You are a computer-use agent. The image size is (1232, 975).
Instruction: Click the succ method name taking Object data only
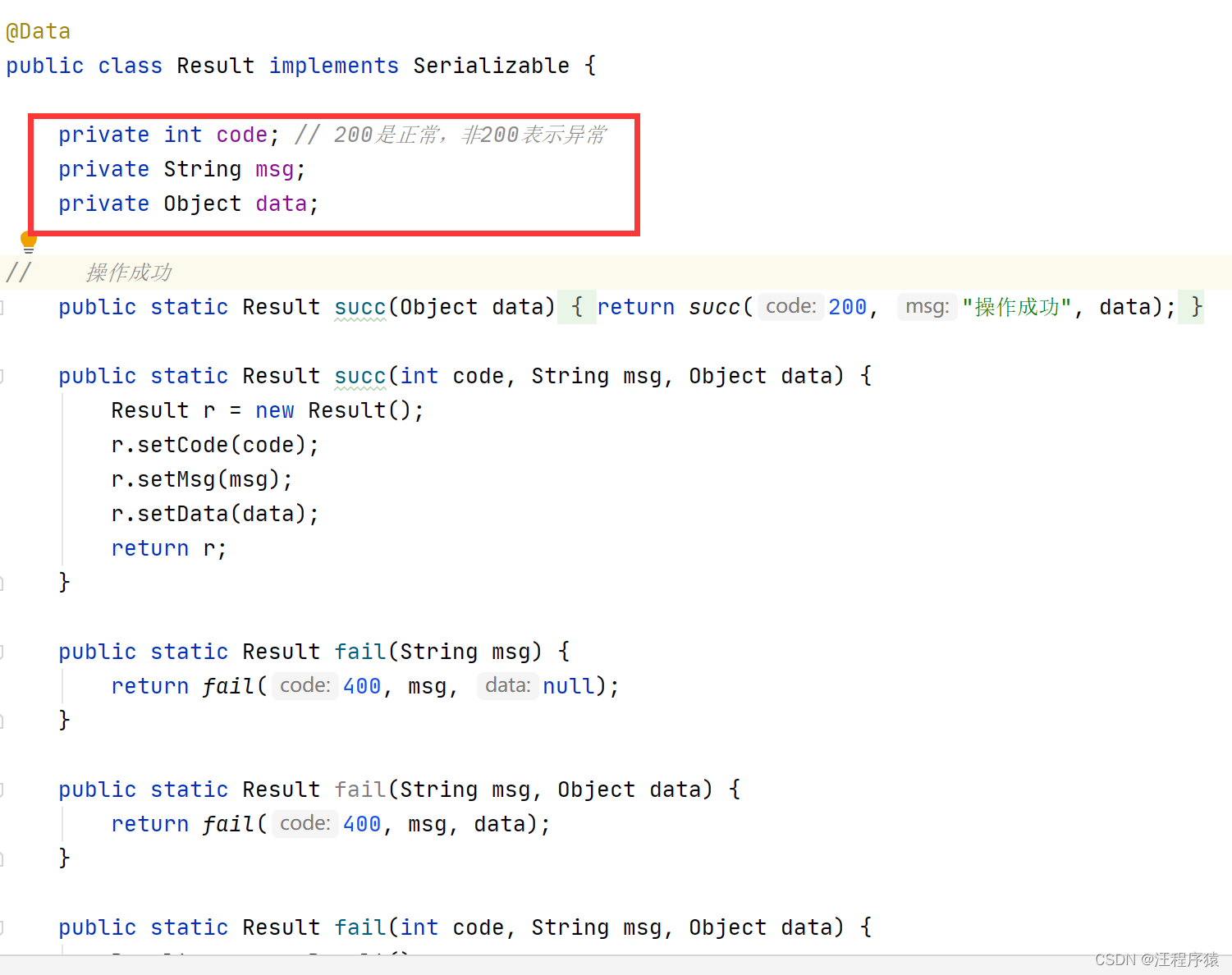click(x=360, y=307)
